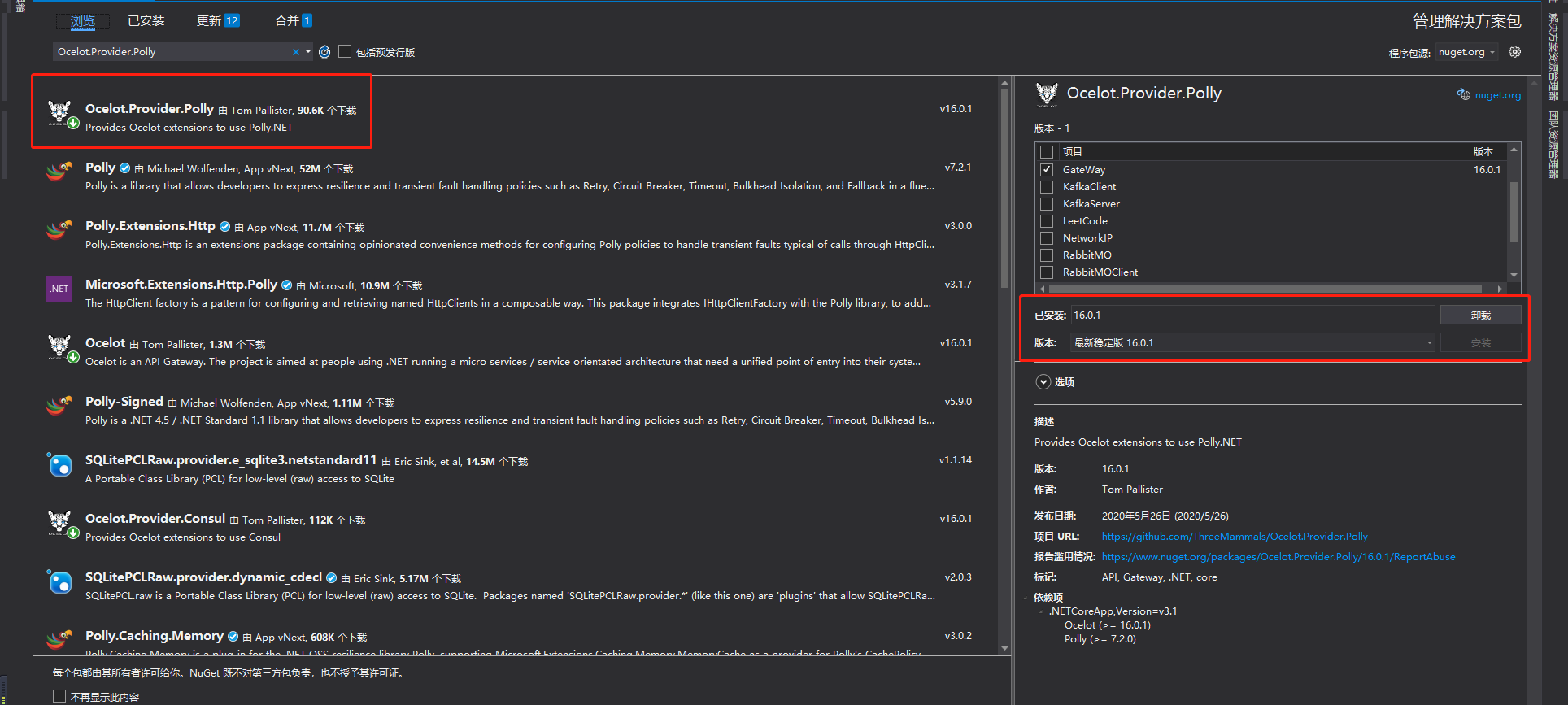Select Polly.Caching.Memory package name

coord(155,636)
